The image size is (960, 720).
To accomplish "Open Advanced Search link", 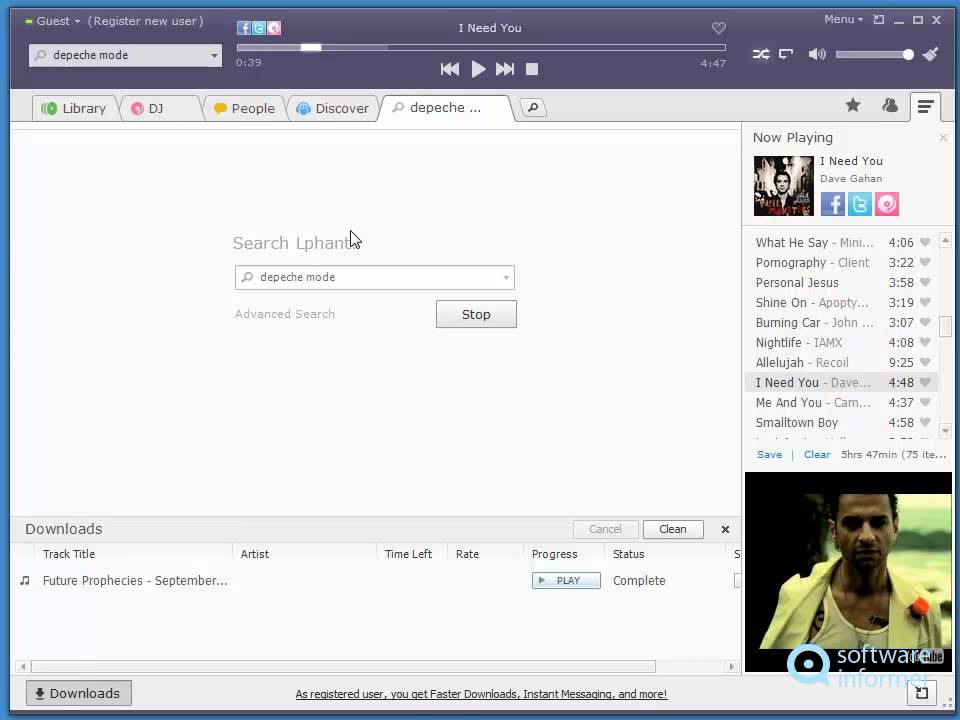I will click(x=285, y=314).
